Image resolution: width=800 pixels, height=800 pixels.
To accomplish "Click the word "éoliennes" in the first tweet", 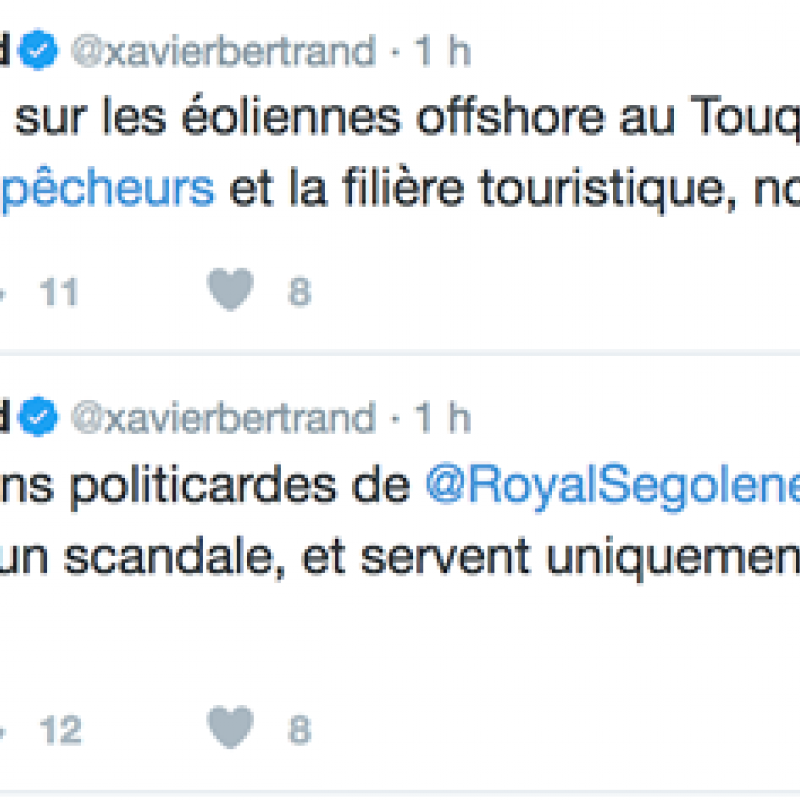I will point(292,117).
